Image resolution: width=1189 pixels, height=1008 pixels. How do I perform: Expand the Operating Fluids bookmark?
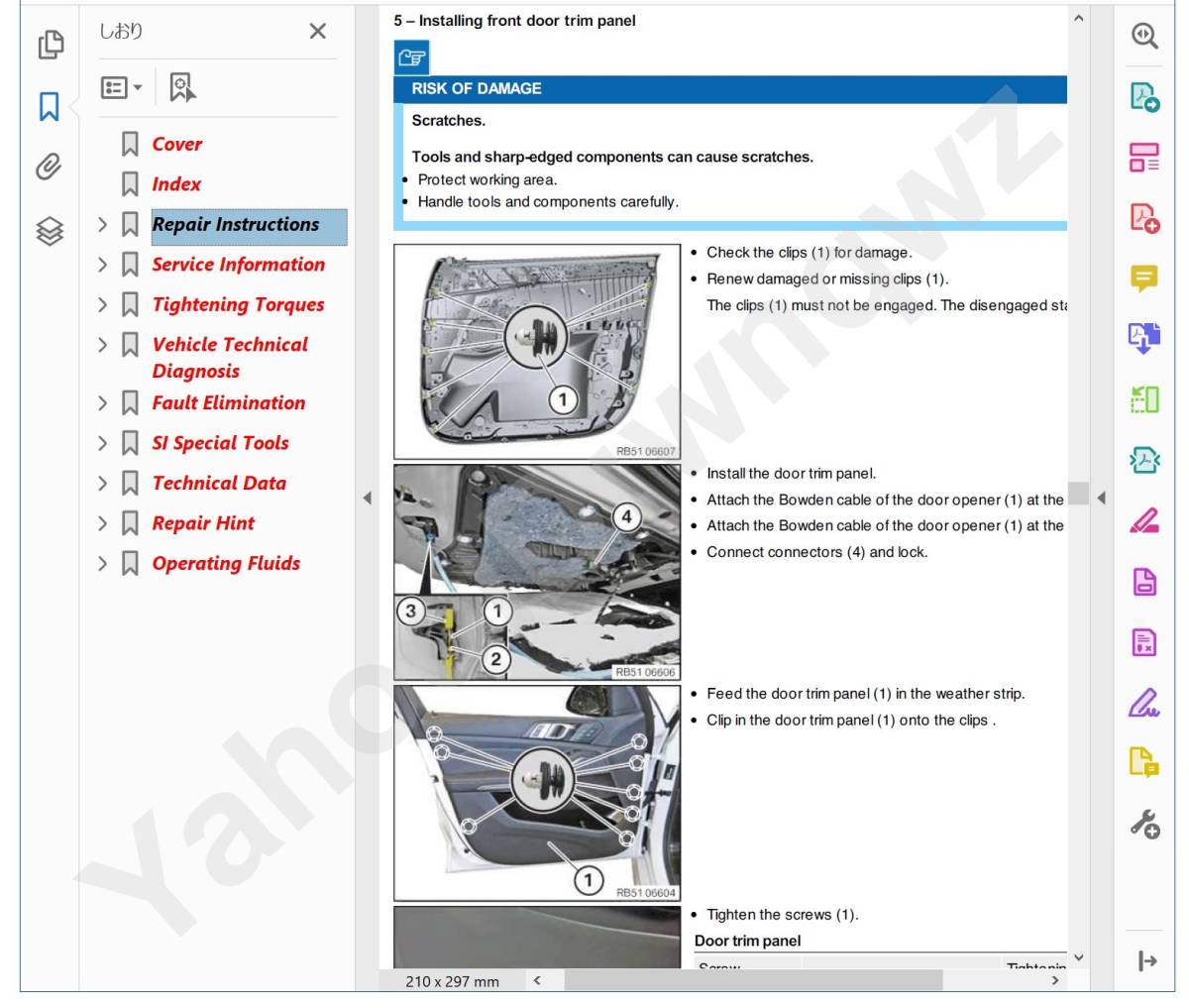(x=103, y=564)
